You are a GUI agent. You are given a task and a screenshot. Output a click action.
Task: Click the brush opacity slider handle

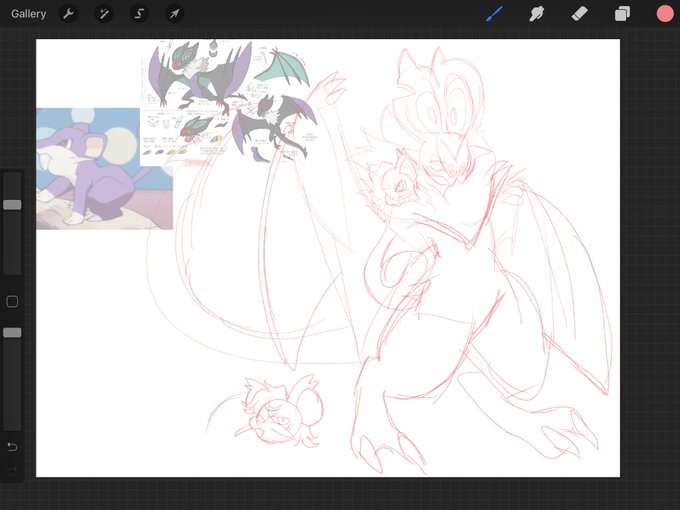[x=12, y=333]
